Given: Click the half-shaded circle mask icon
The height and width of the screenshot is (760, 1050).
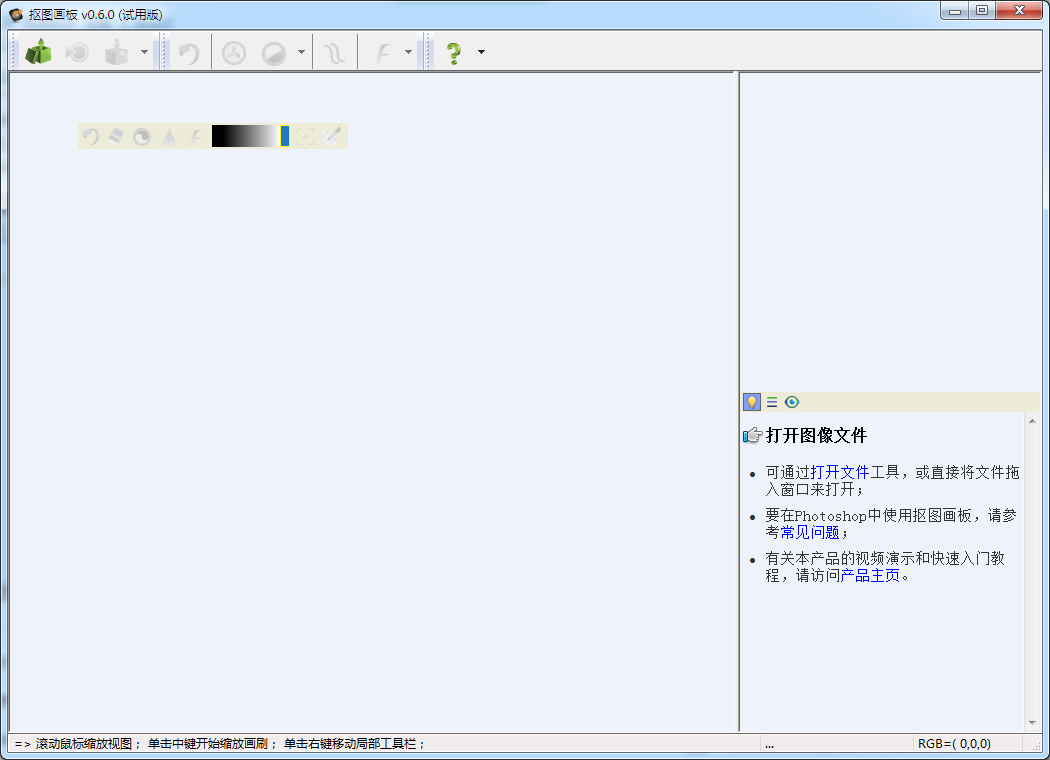Looking at the screenshot, I should pos(274,53).
